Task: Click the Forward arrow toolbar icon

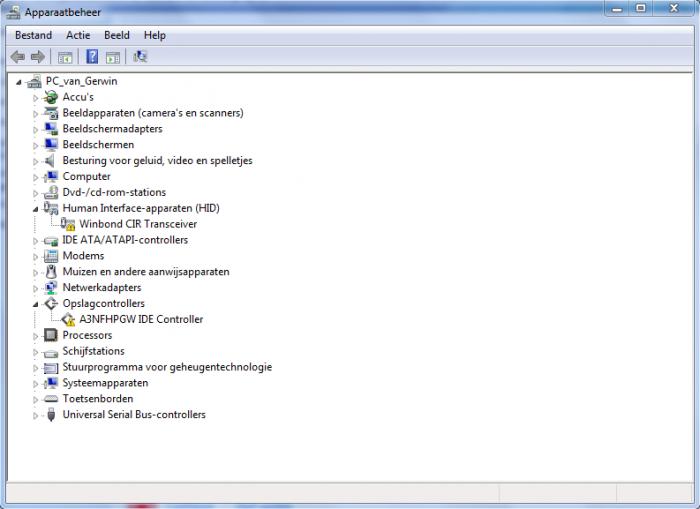Action: coord(38,57)
